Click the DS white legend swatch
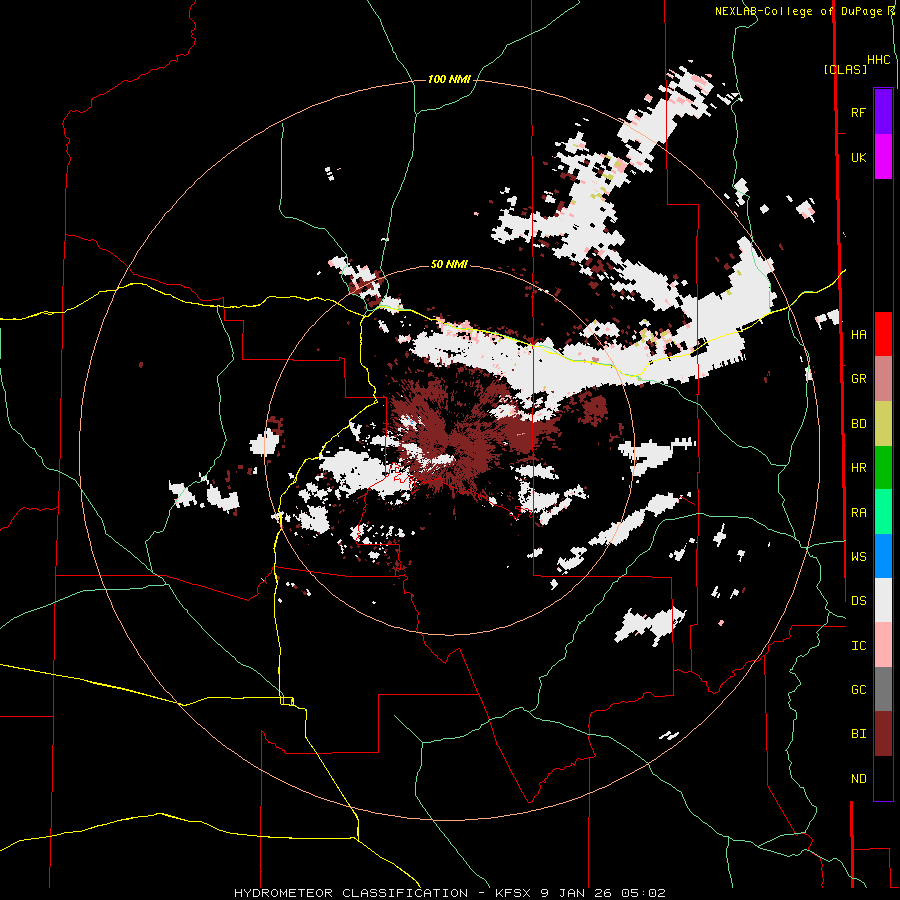The image size is (900, 900). pyautogui.click(x=883, y=600)
